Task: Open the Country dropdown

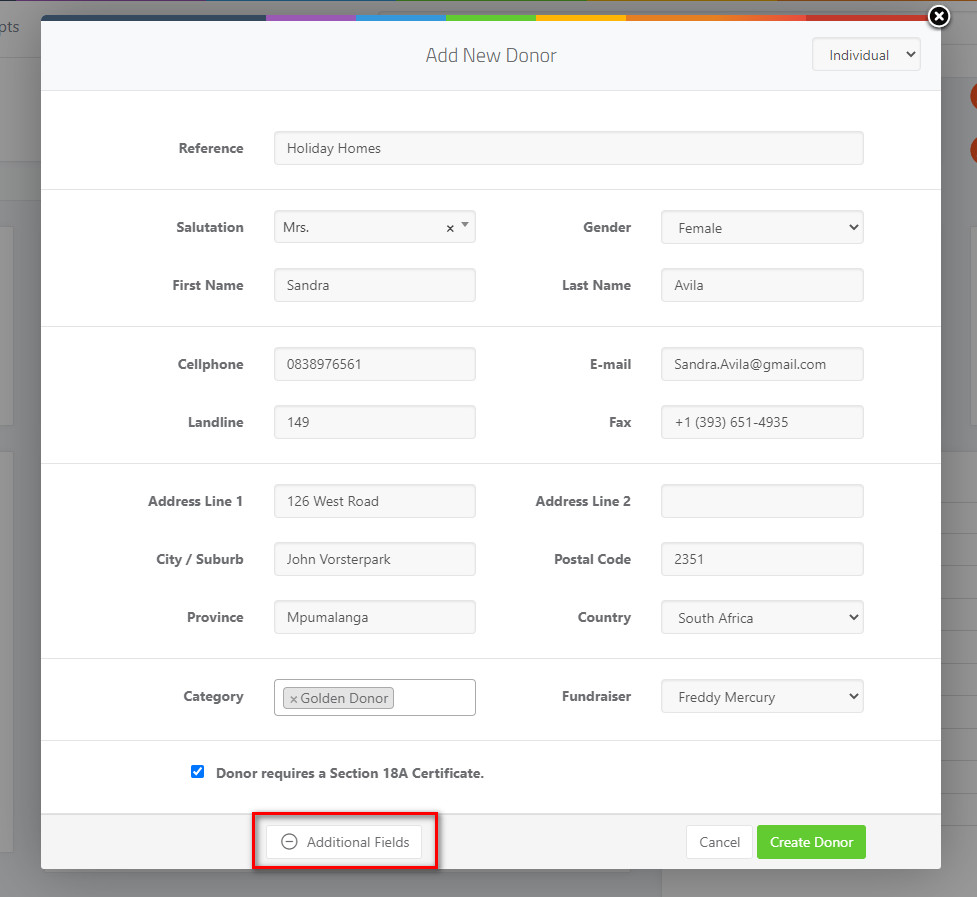Action: point(762,617)
